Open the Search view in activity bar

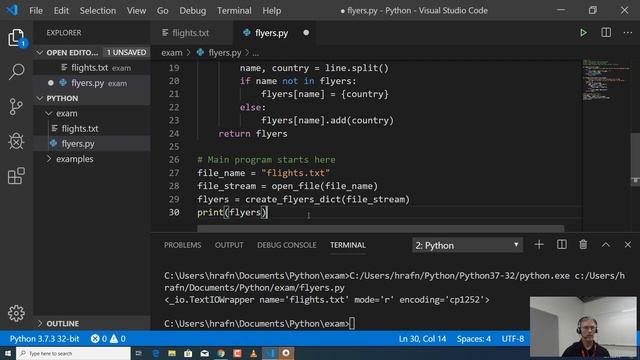coord(16,72)
